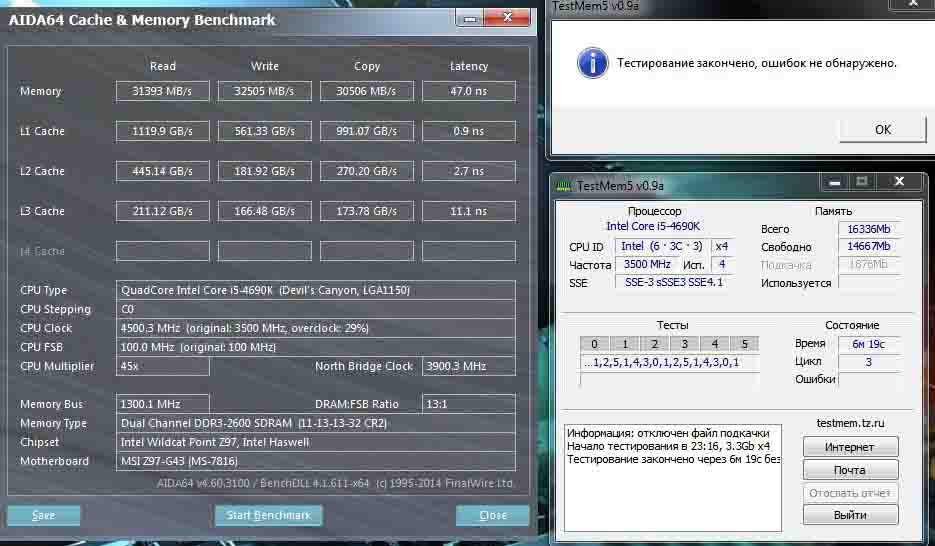Select Memory Copy value 30506 MB/s
The image size is (935, 546).
[366, 91]
